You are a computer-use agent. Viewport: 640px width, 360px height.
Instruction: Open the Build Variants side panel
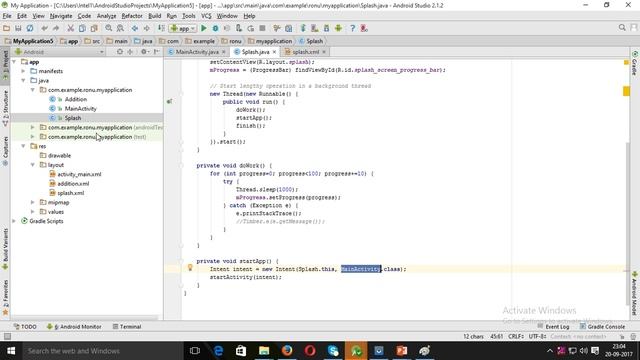tap(5, 249)
